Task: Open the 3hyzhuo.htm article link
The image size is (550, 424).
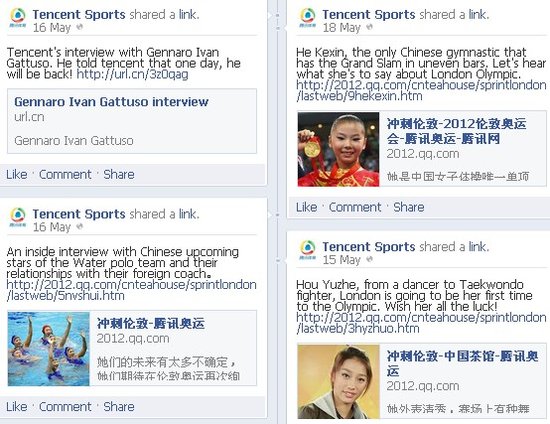Action: point(421,323)
